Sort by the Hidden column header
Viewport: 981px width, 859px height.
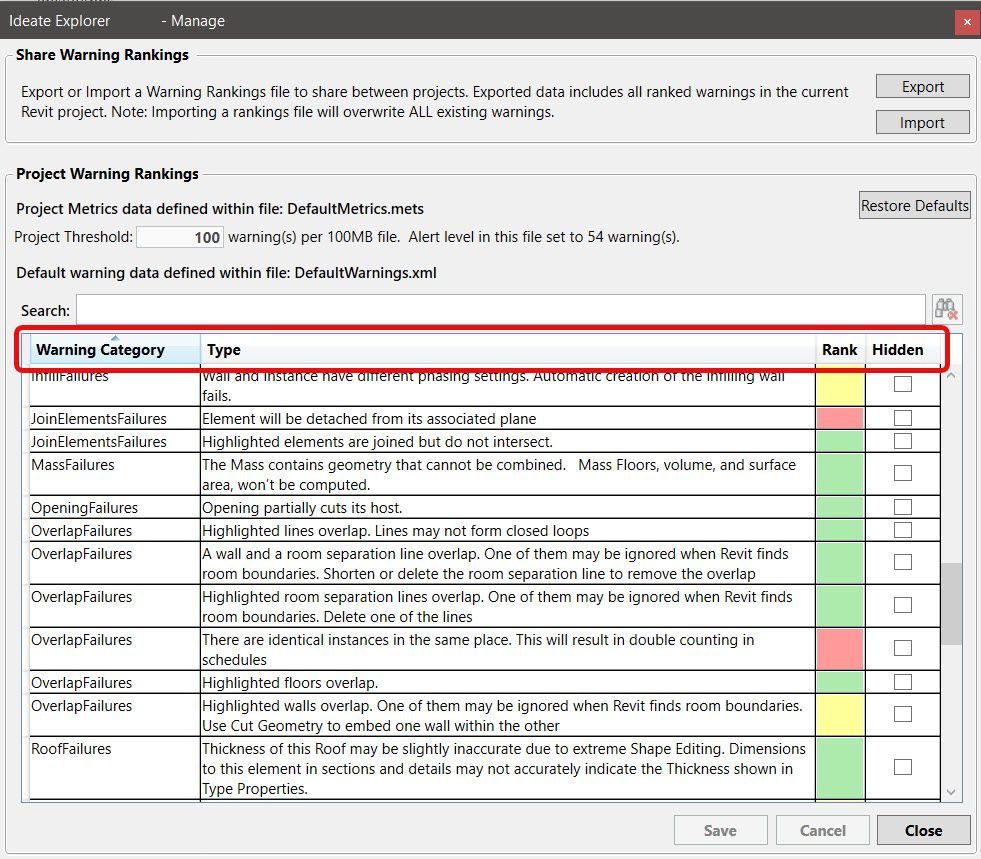[902, 349]
